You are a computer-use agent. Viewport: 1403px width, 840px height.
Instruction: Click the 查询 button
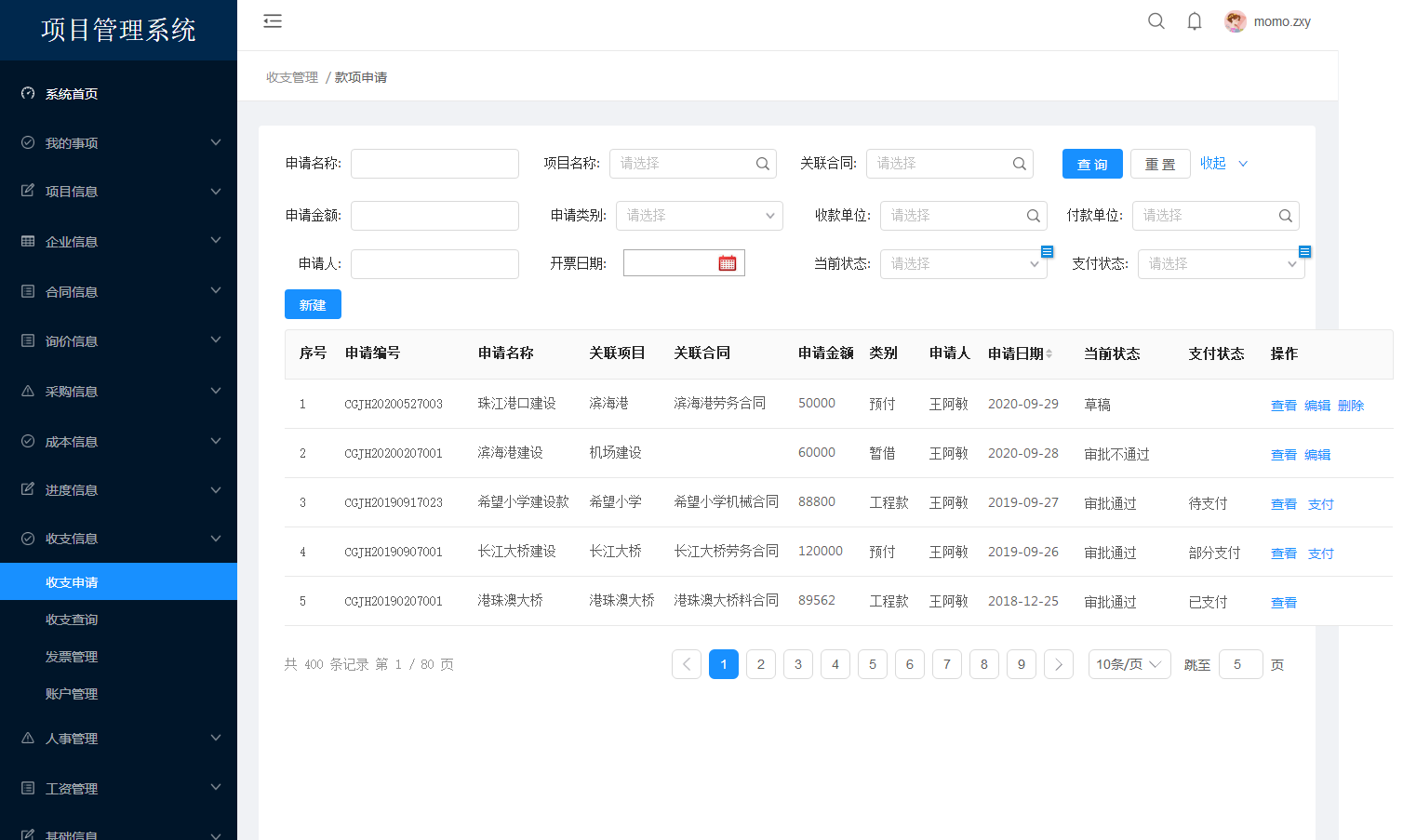pyautogui.click(x=1092, y=164)
